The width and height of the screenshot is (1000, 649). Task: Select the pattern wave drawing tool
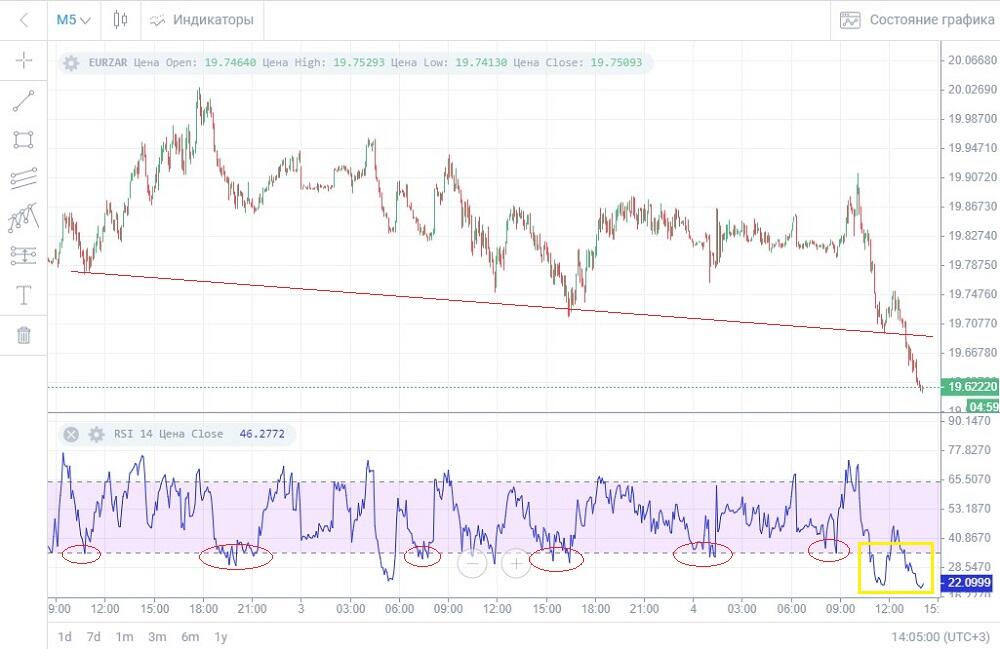pos(24,217)
